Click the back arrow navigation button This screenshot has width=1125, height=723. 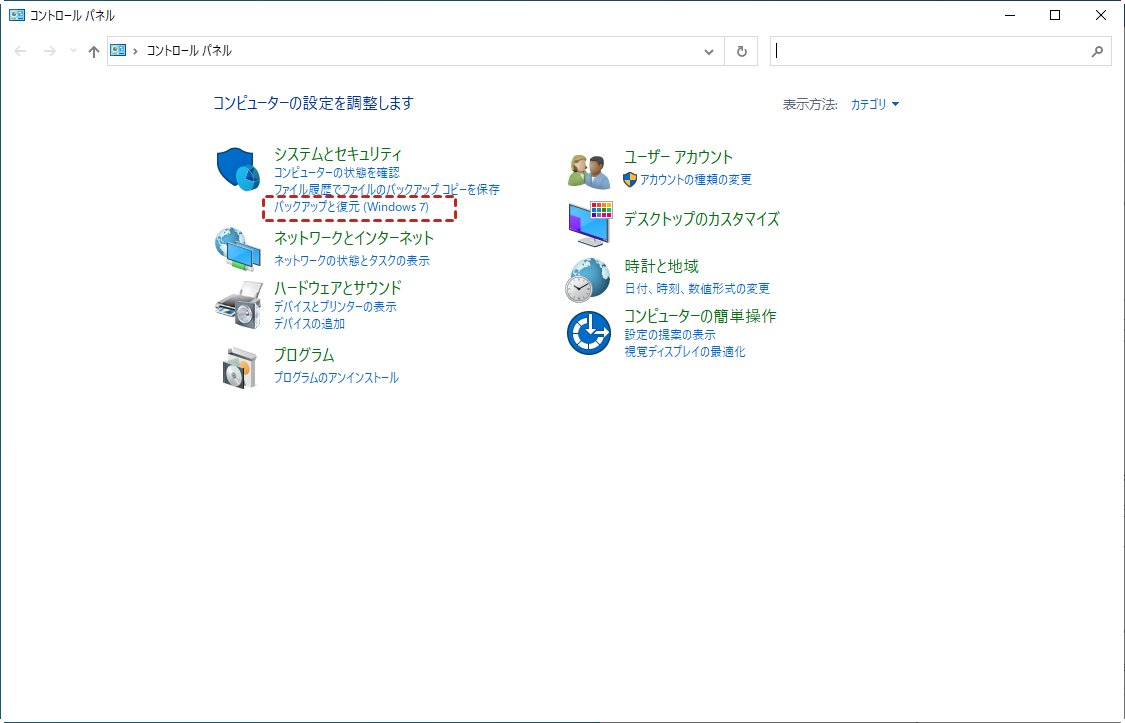20,51
